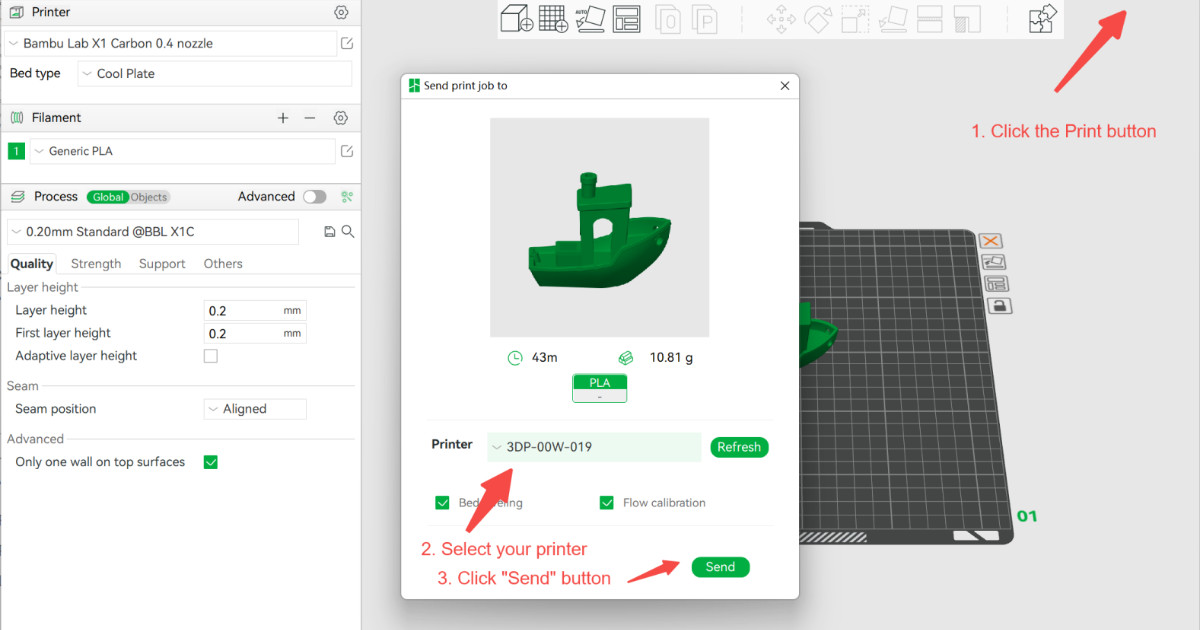Viewport: 1200px width, 630px height.
Task: Toggle the plate lock icon
Action: [x=1000, y=305]
